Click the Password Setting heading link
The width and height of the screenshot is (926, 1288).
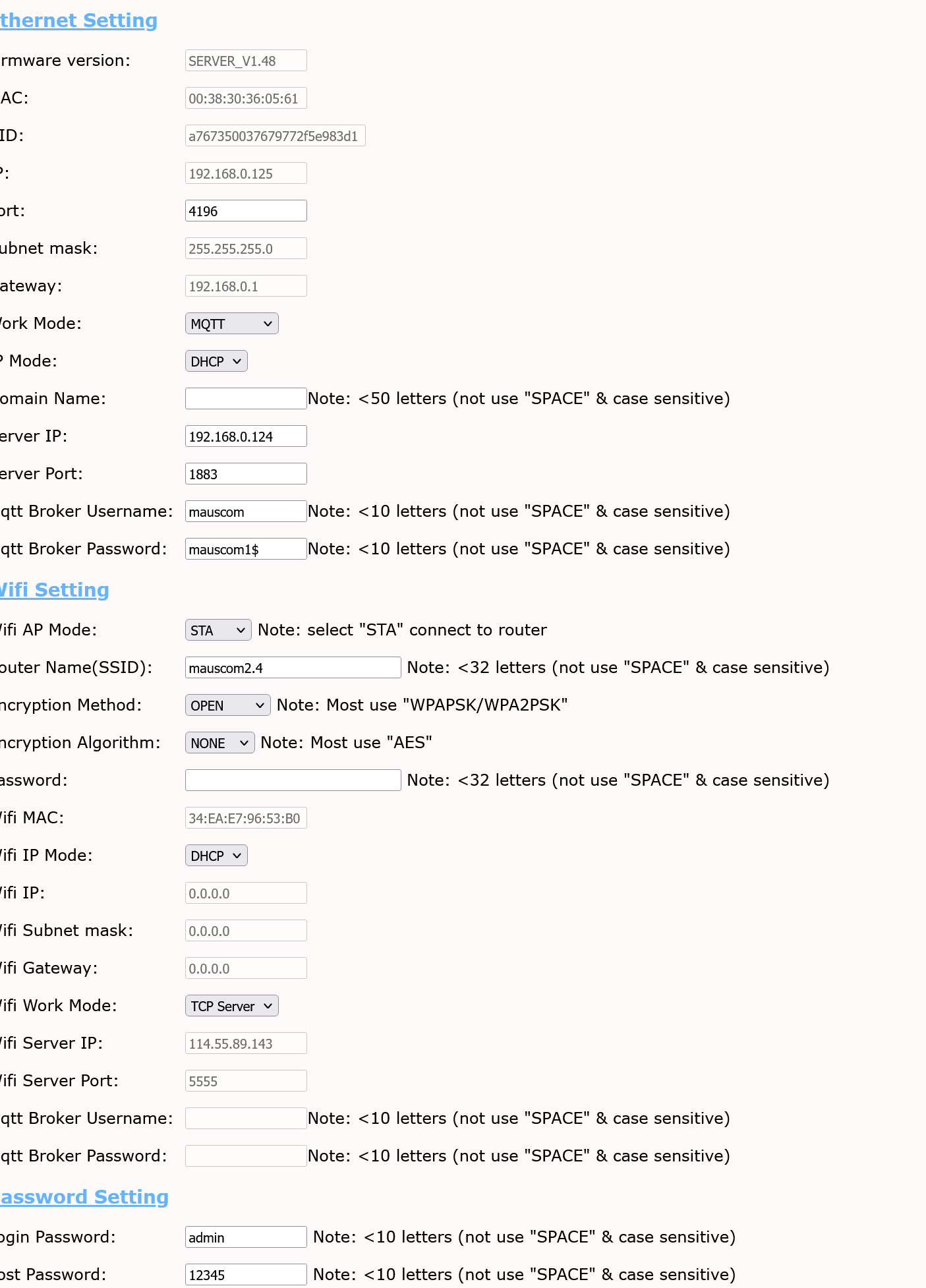[84, 1197]
